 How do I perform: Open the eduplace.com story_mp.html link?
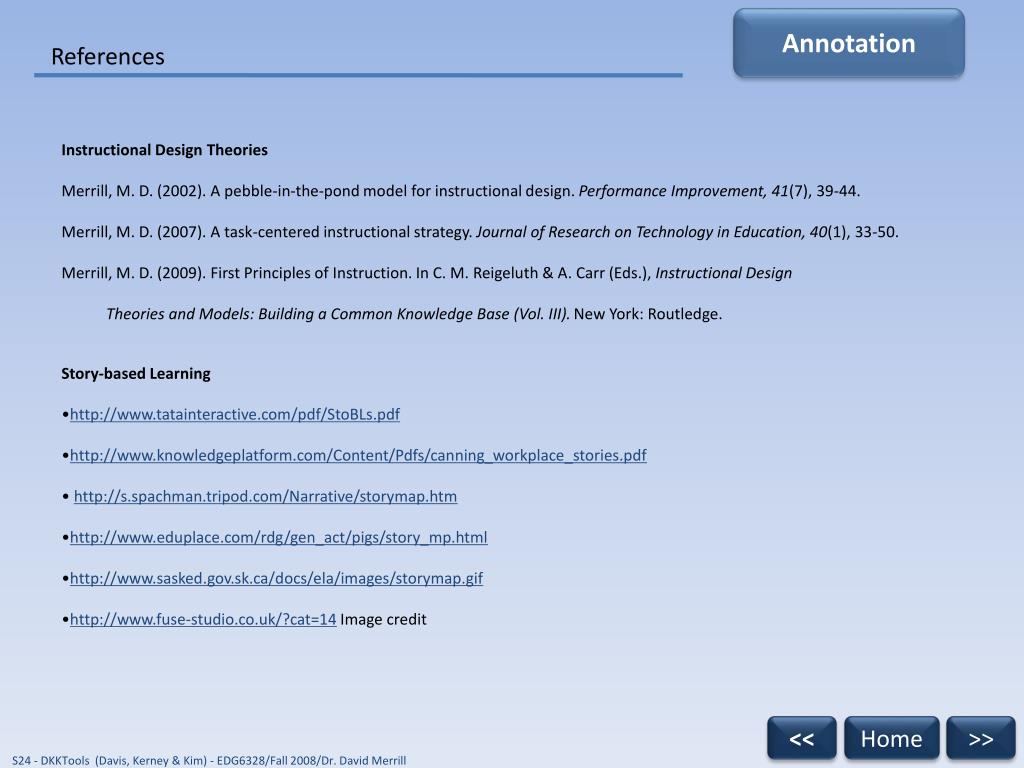click(278, 537)
